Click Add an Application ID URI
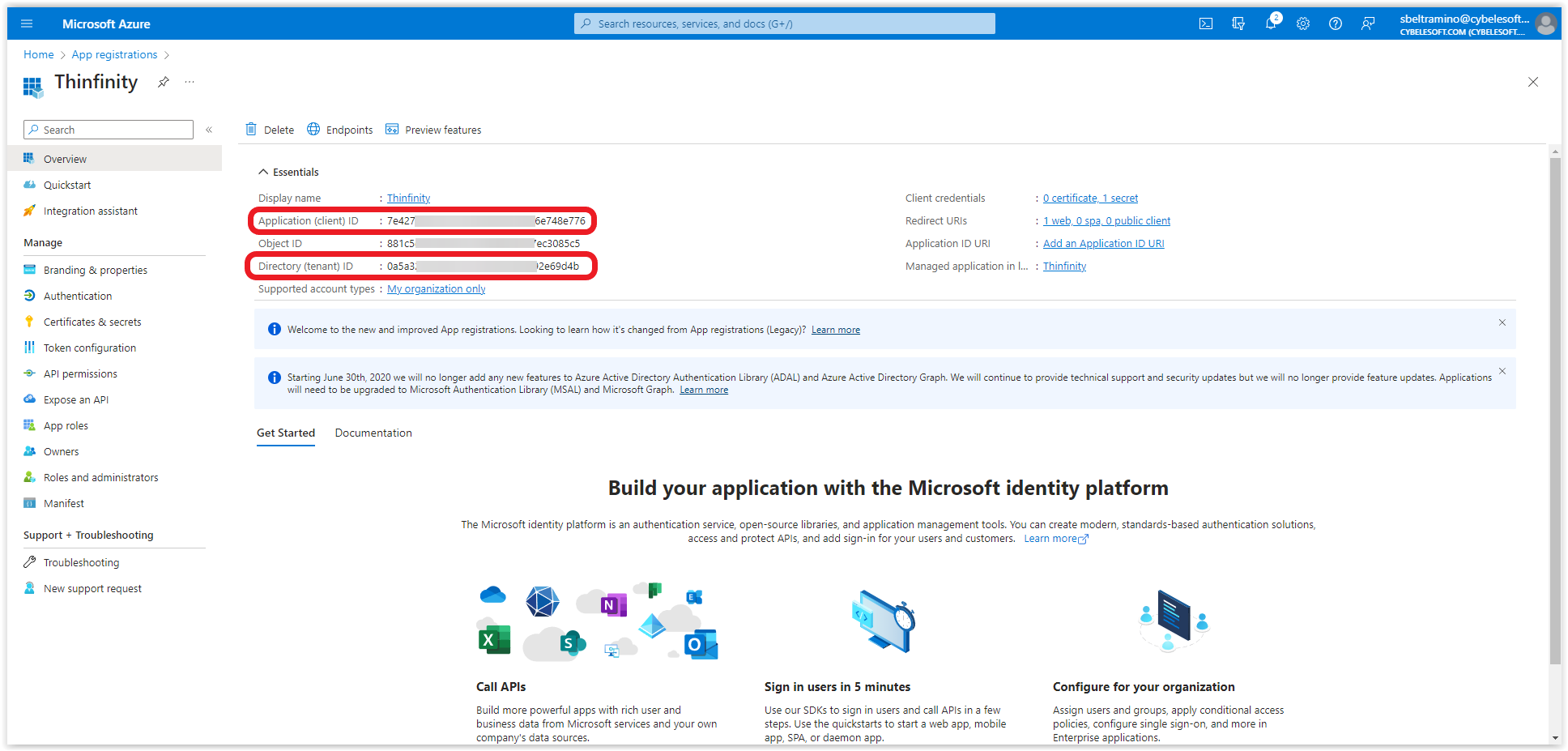The image size is (1568, 751). [x=1103, y=243]
